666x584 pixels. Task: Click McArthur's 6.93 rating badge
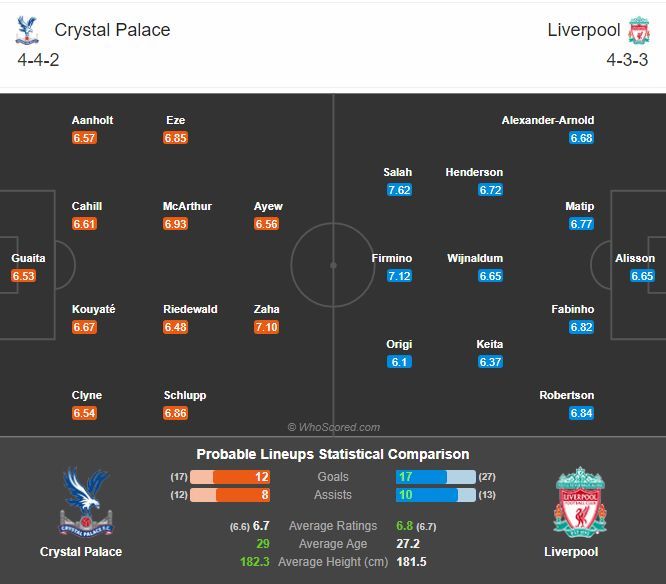(x=175, y=224)
